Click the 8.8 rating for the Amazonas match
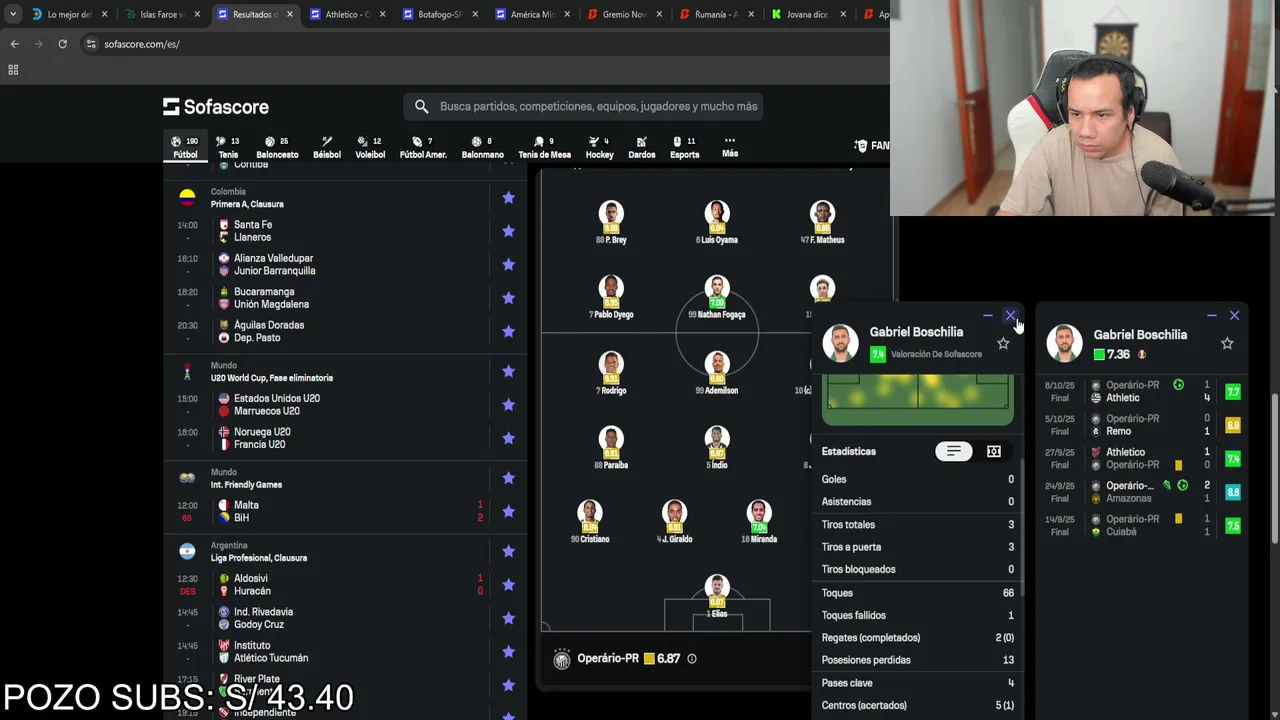 click(x=1233, y=492)
